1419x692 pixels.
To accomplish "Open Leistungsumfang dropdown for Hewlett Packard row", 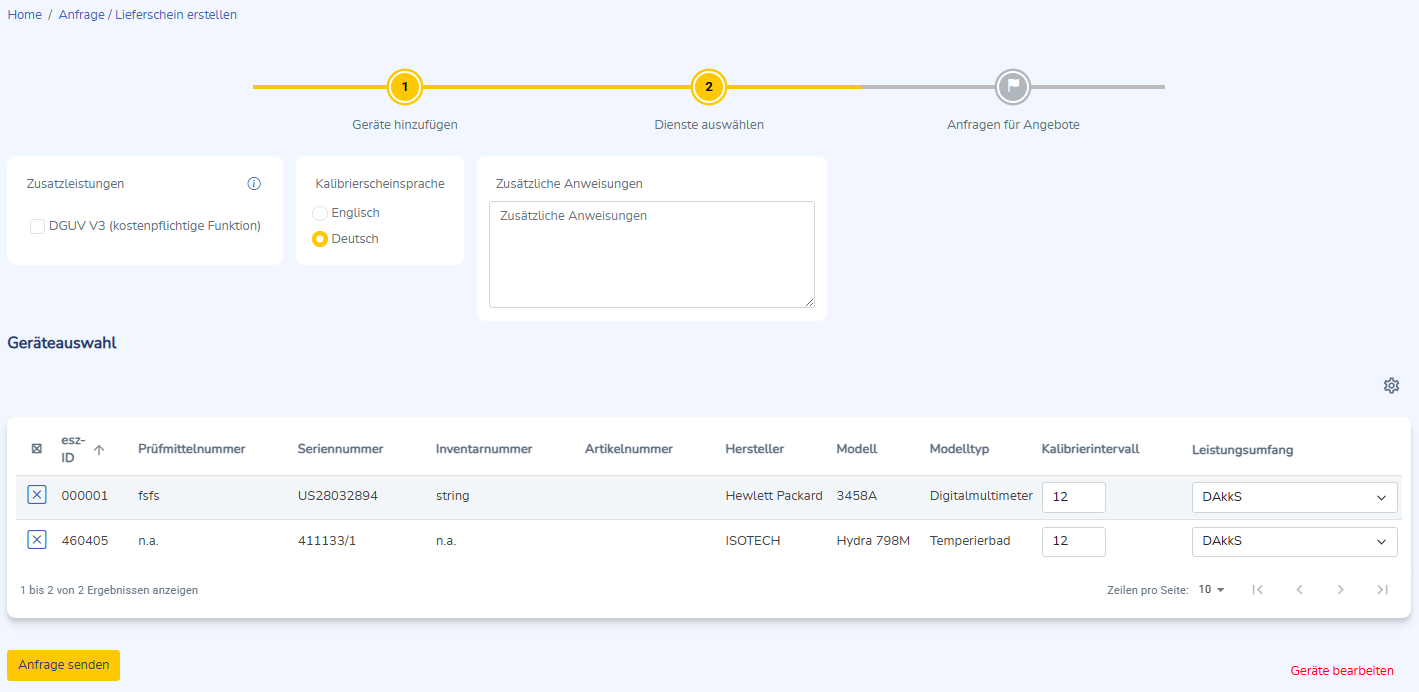I will pyautogui.click(x=1294, y=497).
